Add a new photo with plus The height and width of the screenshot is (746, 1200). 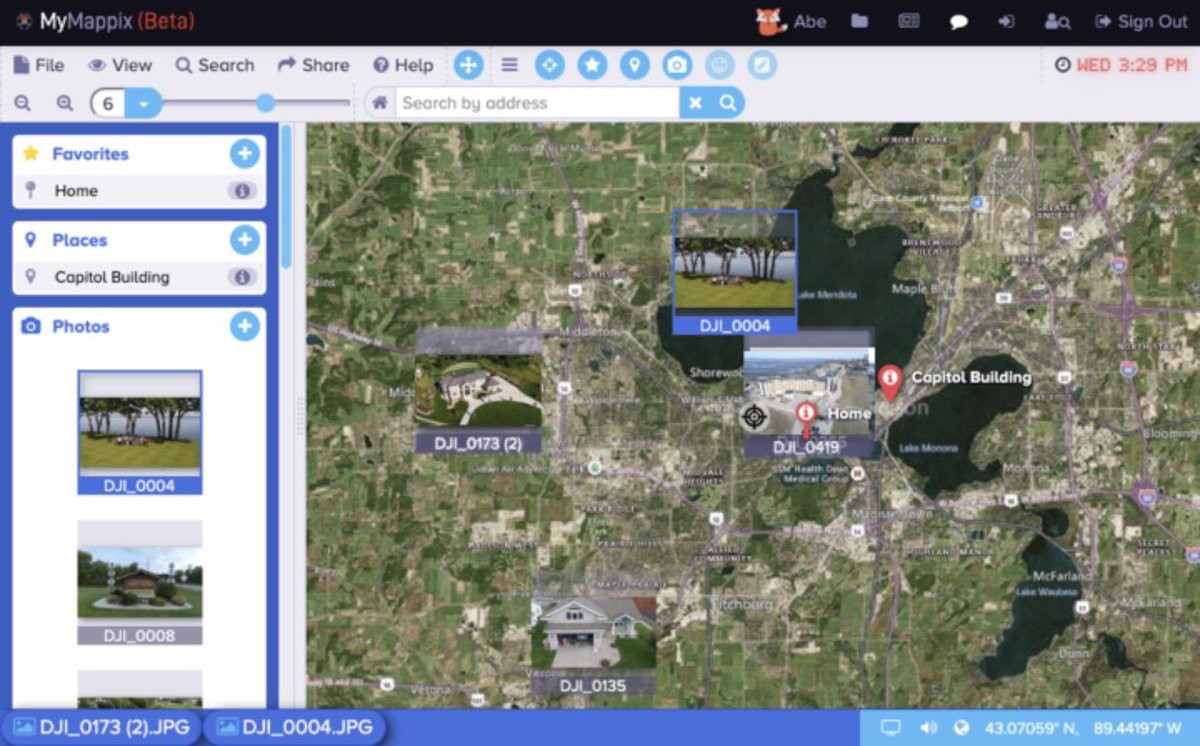[x=245, y=326]
